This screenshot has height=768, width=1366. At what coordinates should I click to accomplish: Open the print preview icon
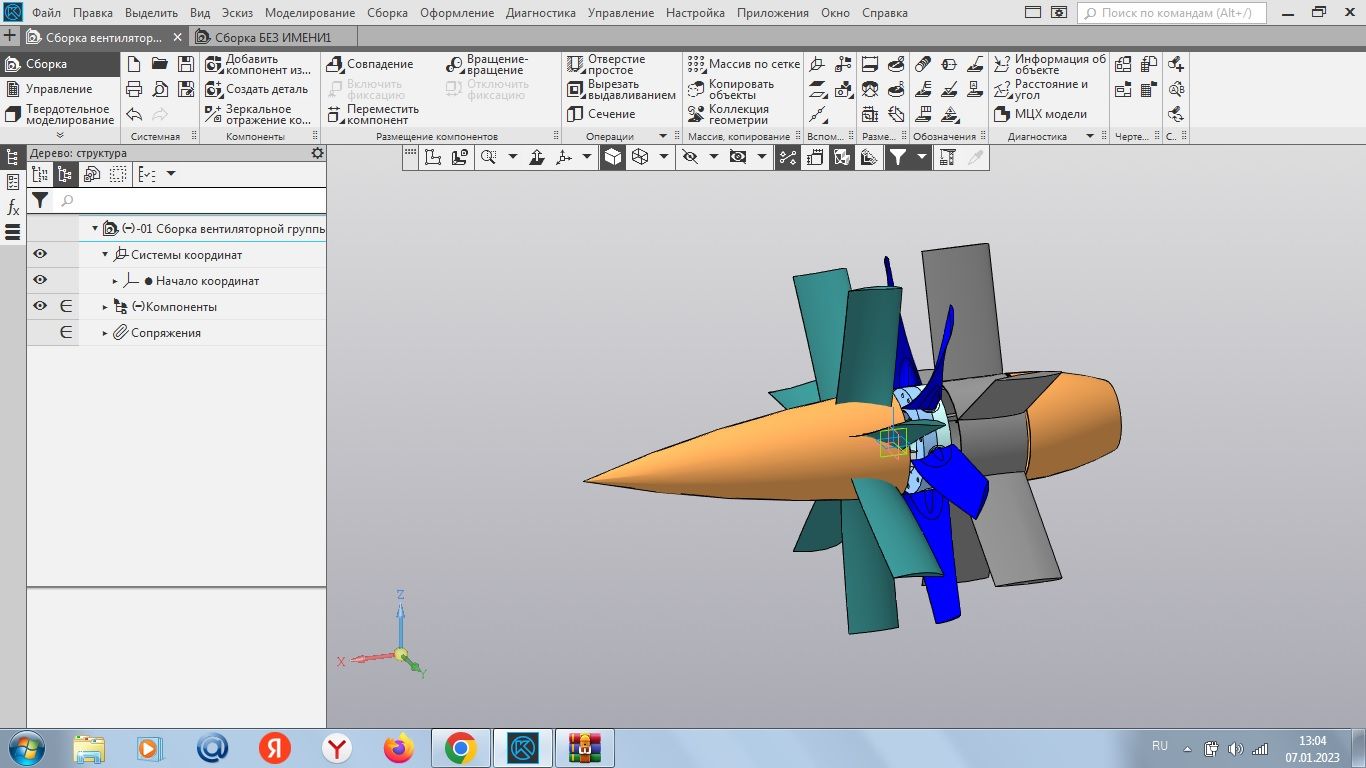tap(160, 89)
